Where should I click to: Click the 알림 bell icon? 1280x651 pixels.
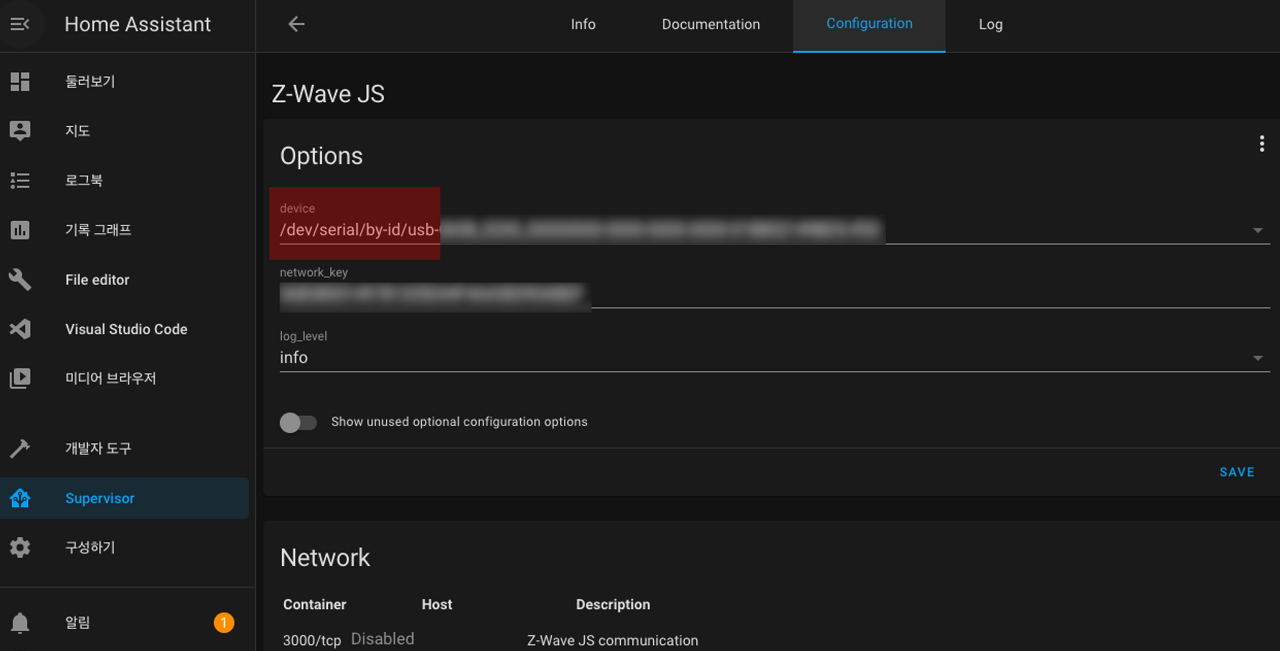tap(20, 623)
